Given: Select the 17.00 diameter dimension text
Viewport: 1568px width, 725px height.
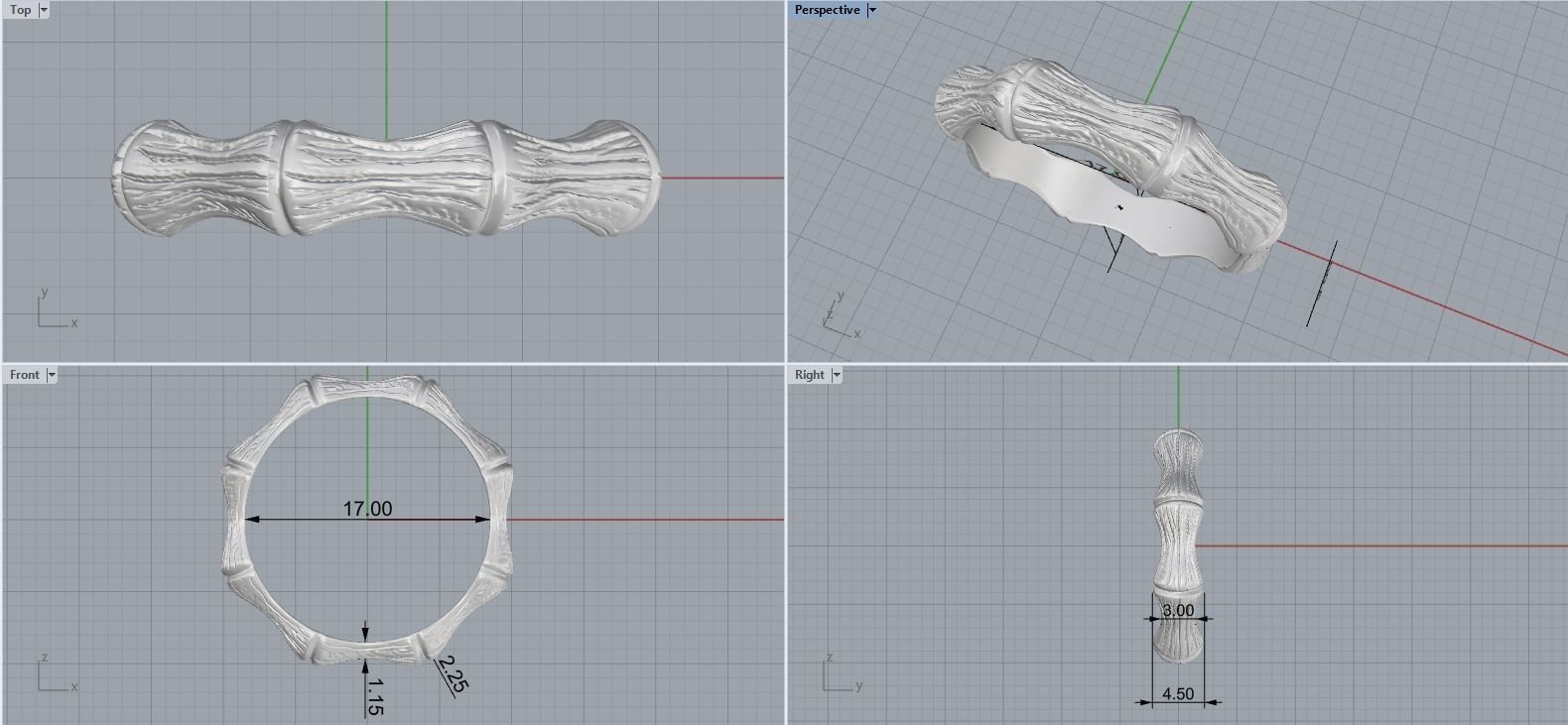Looking at the screenshot, I should [x=367, y=509].
